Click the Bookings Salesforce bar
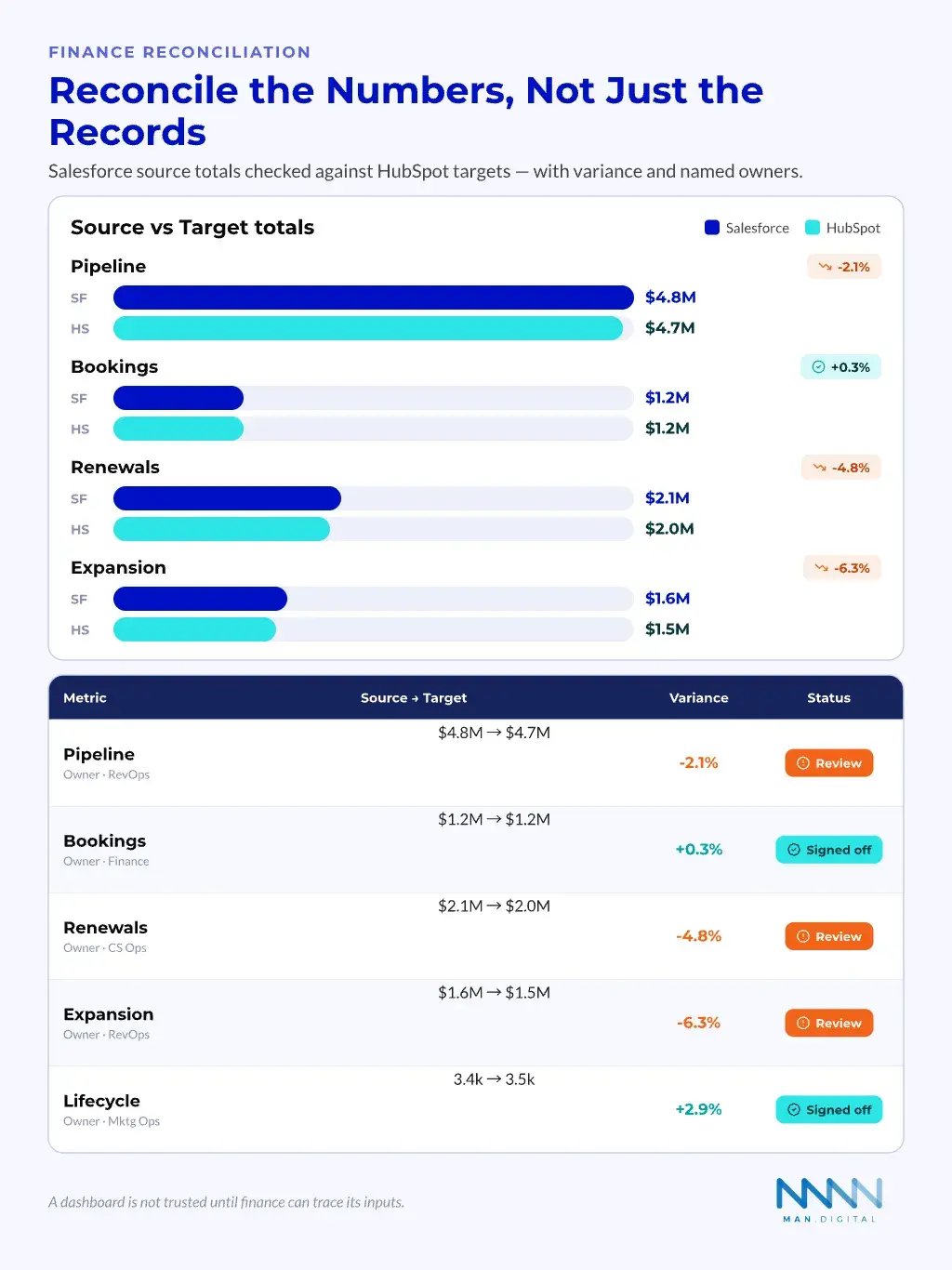 point(178,398)
